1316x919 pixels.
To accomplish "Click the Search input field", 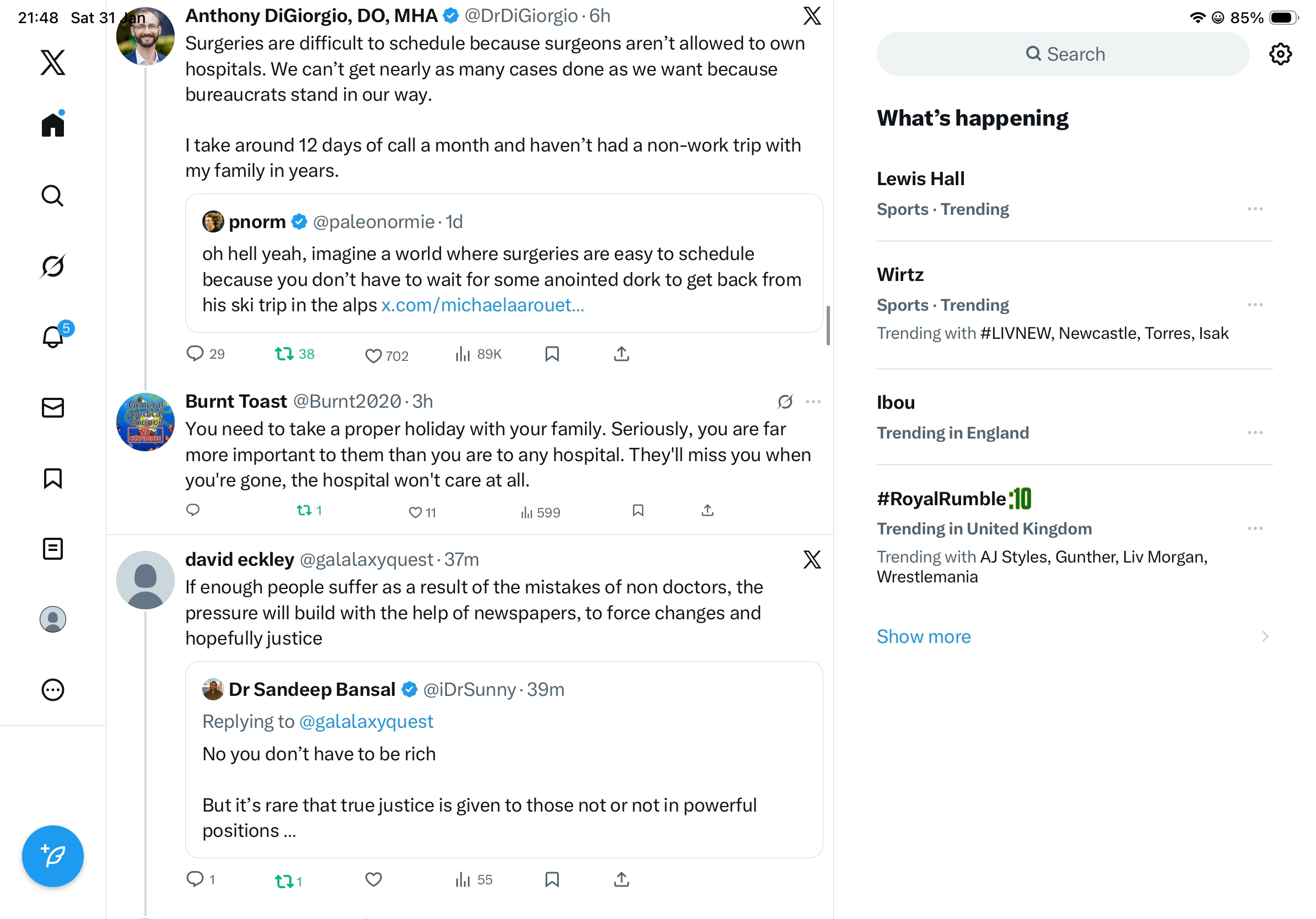I will point(1062,55).
